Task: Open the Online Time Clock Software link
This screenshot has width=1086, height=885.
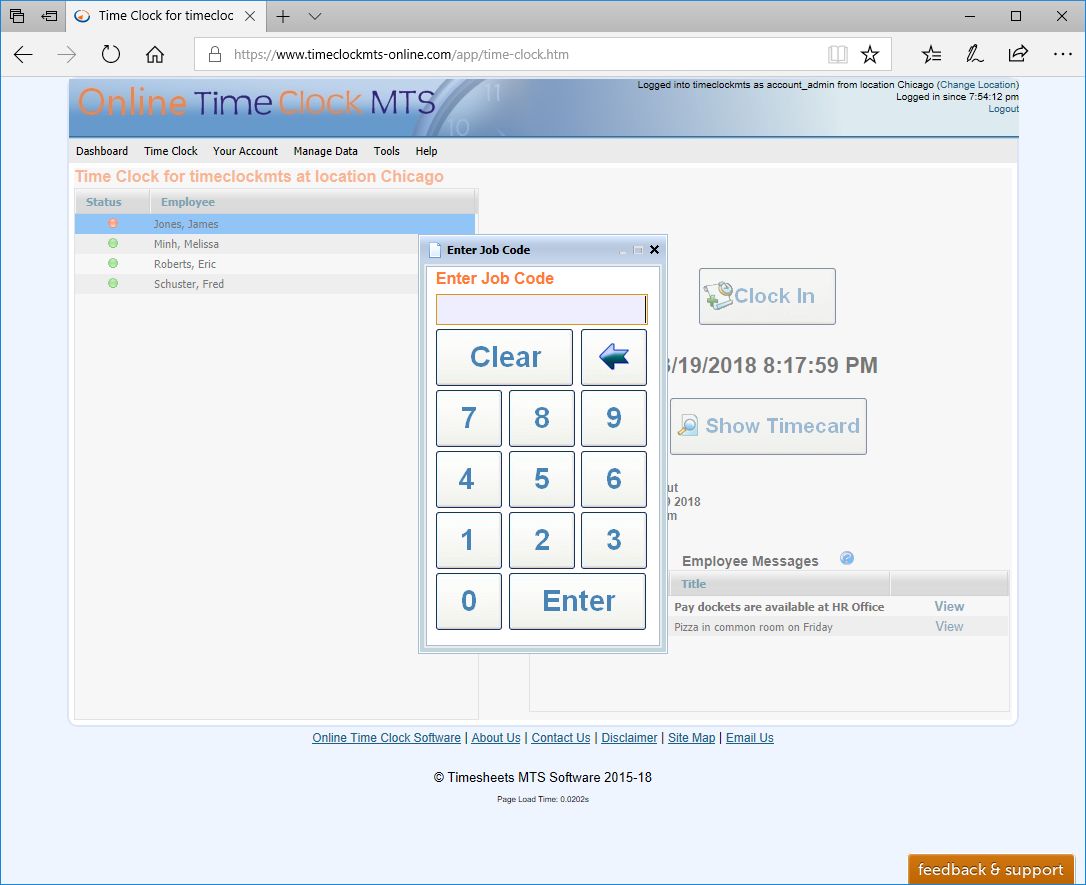Action: [x=386, y=738]
